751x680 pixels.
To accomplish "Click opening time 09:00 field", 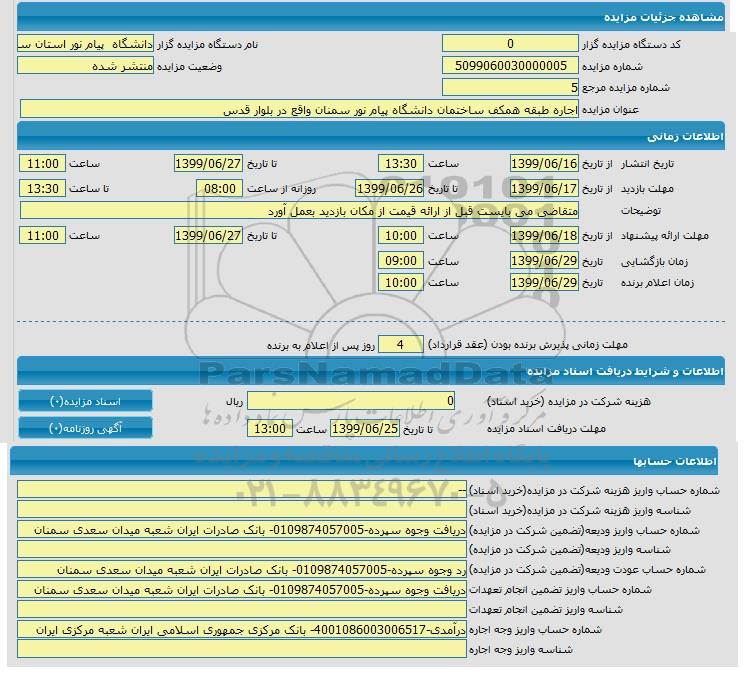I will click(401, 261).
